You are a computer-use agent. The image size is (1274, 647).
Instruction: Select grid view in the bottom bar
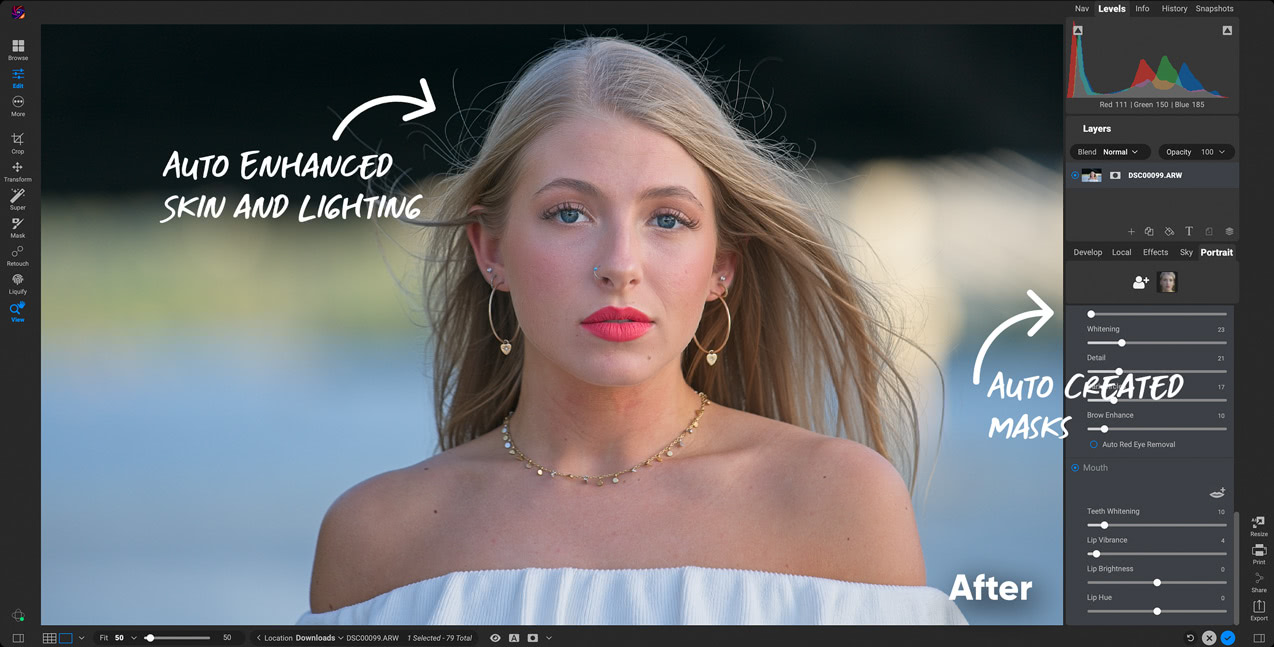49,638
